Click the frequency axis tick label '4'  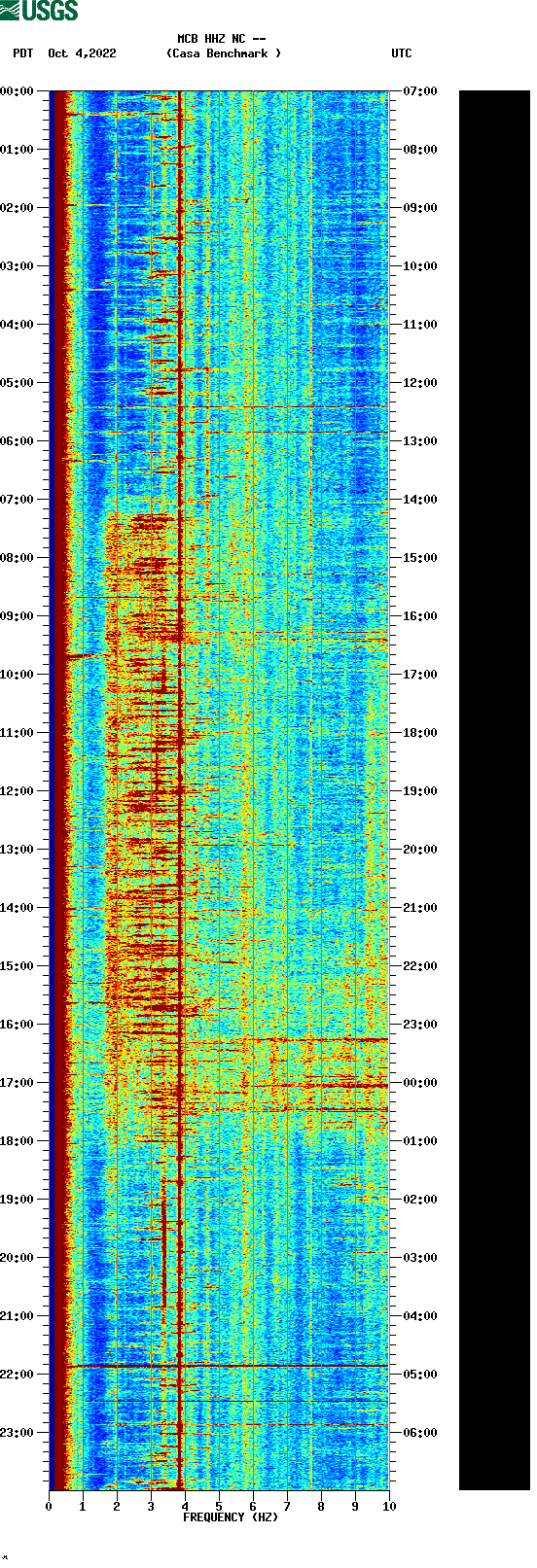185,1507
